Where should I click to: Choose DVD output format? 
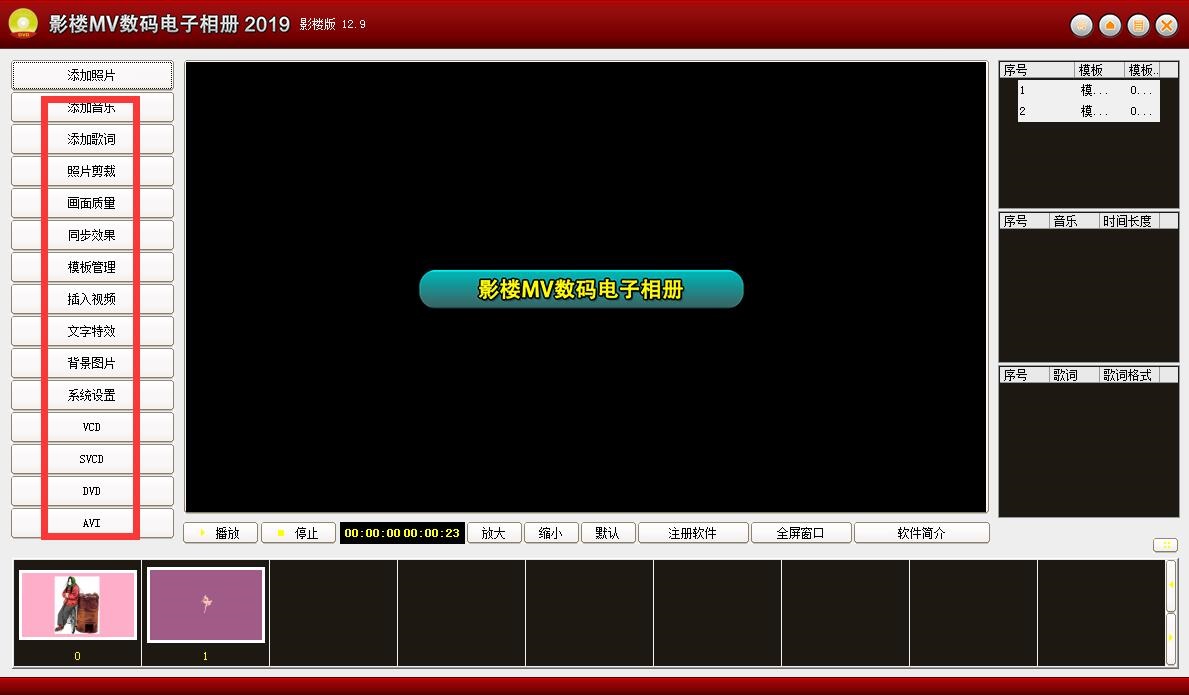pyautogui.click(x=92, y=491)
